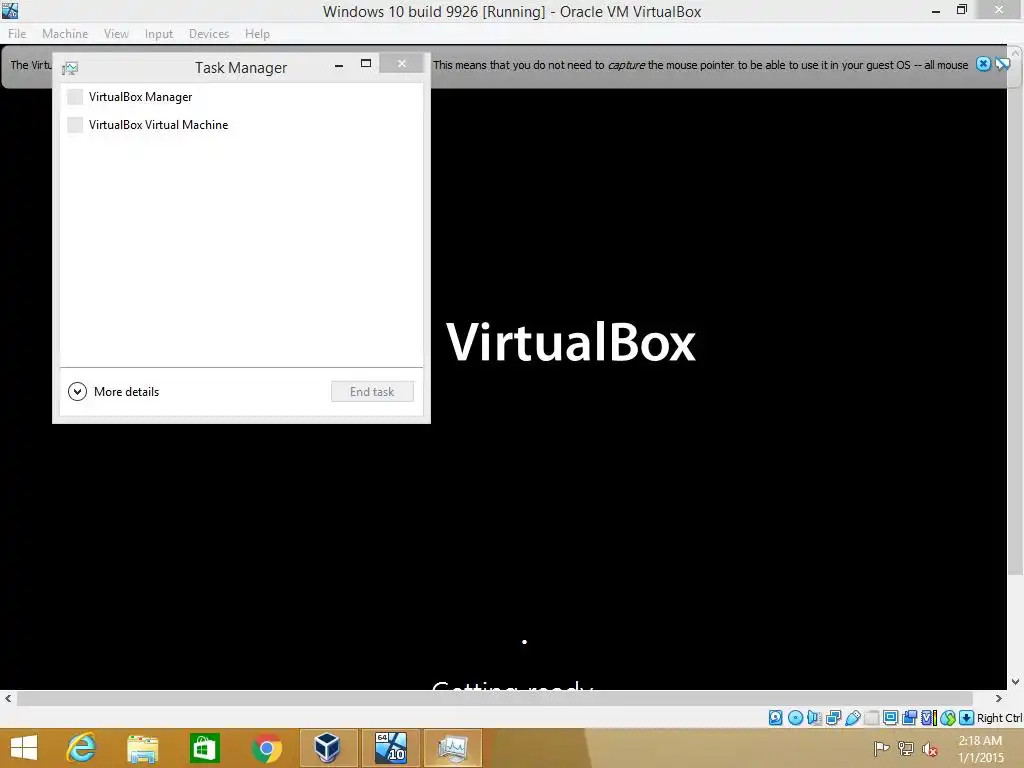Switch to Windows 10 VM taskbar button
Viewport: 1024px width, 768px height.
[391, 748]
